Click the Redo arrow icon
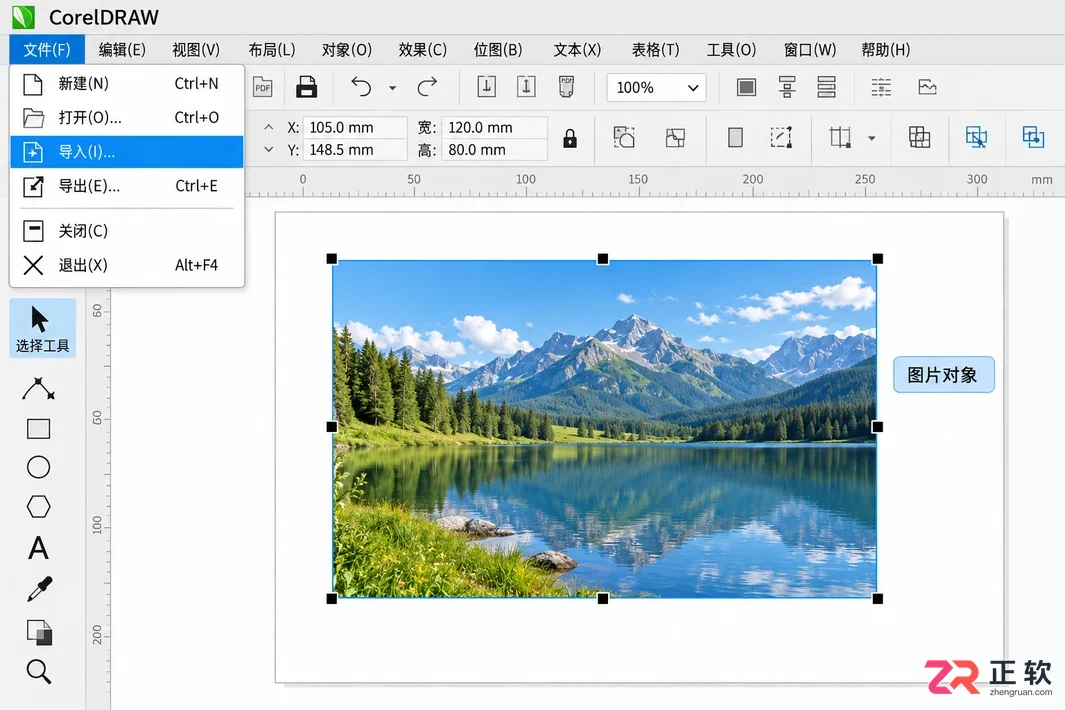 click(x=427, y=88)
